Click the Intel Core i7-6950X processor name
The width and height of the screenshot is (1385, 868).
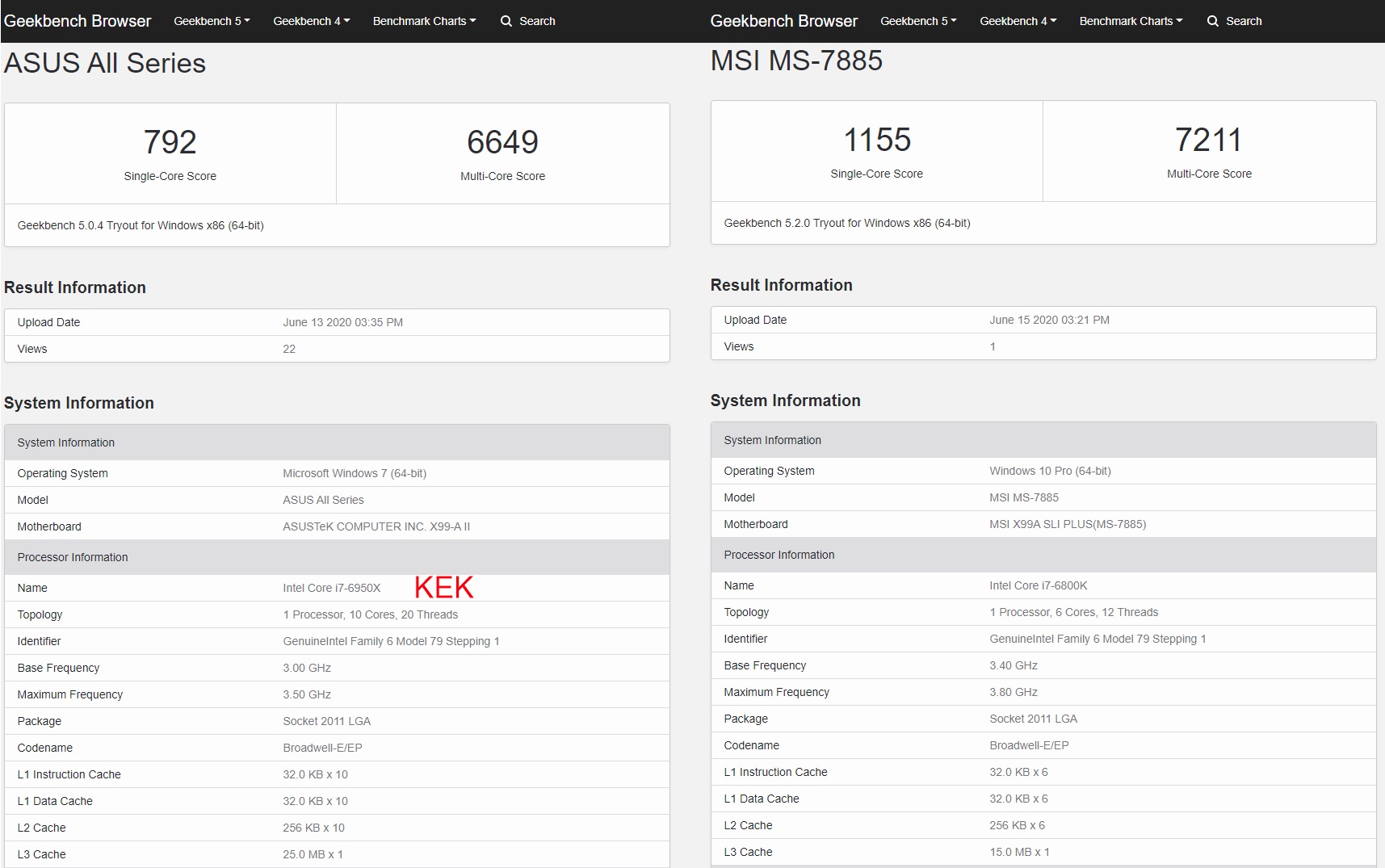(x=332, y=588)
